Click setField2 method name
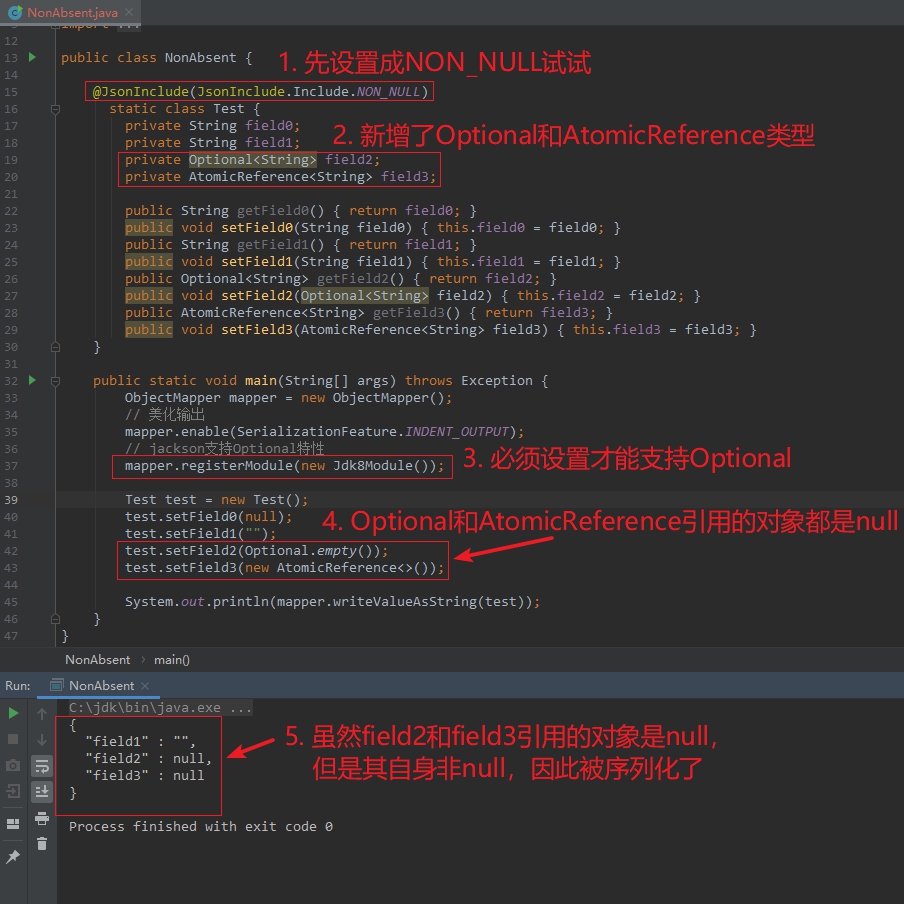This screenshot has width=904, height=904. (x=257, y=296)
